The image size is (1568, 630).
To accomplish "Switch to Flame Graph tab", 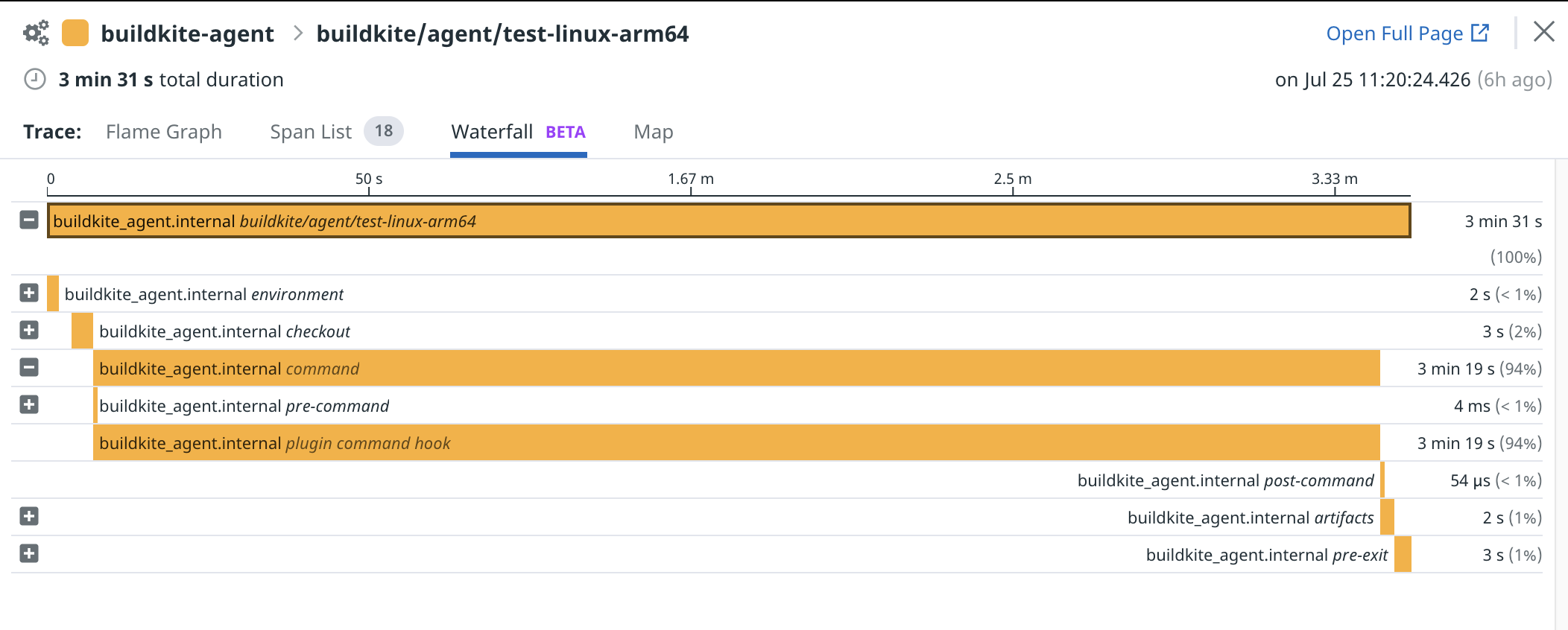I will [x=164, y=132].
